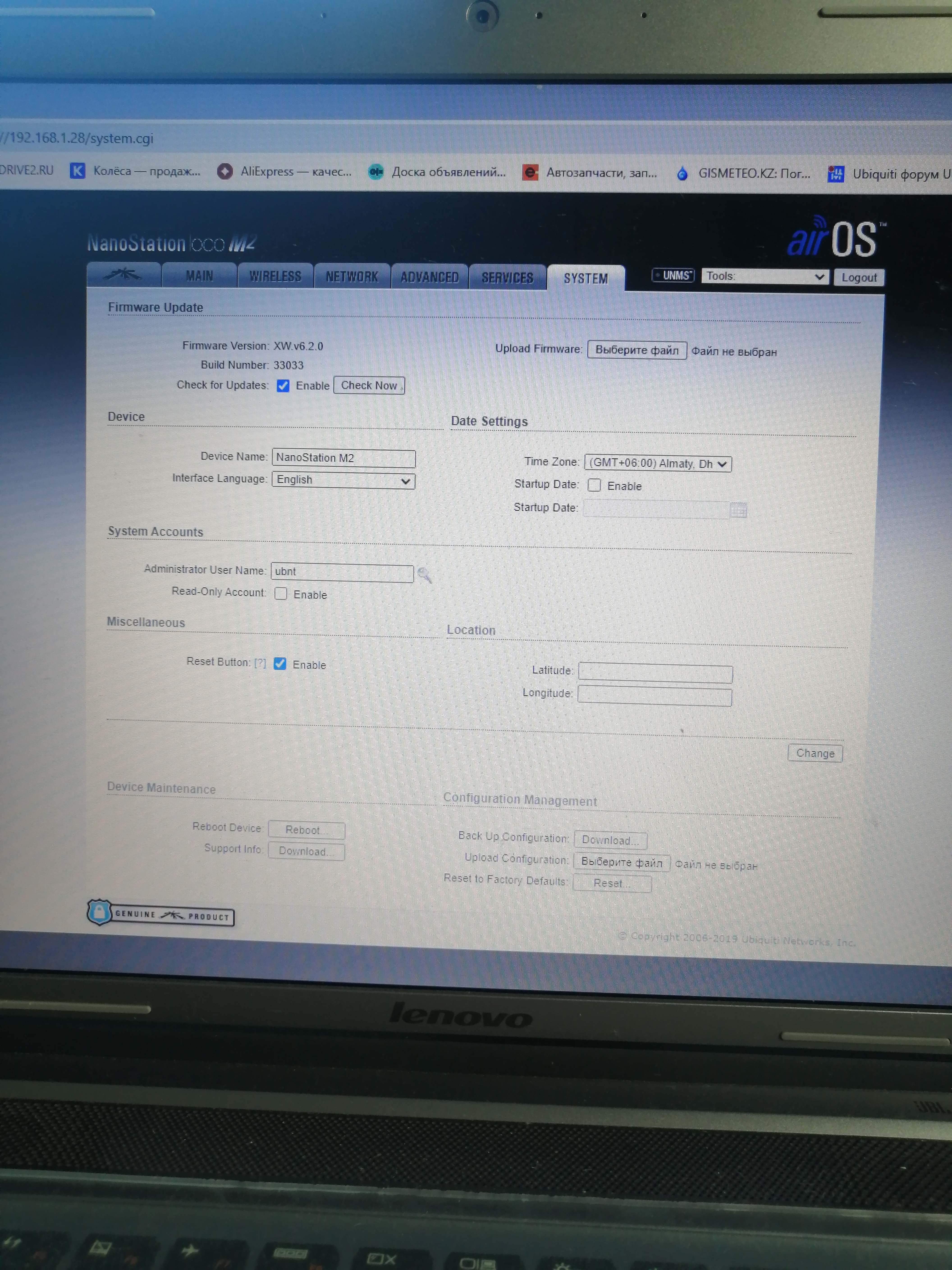Click the key icon for password change
The image size is (952, 1270).
pyautogui.click(x=425, y=575)
